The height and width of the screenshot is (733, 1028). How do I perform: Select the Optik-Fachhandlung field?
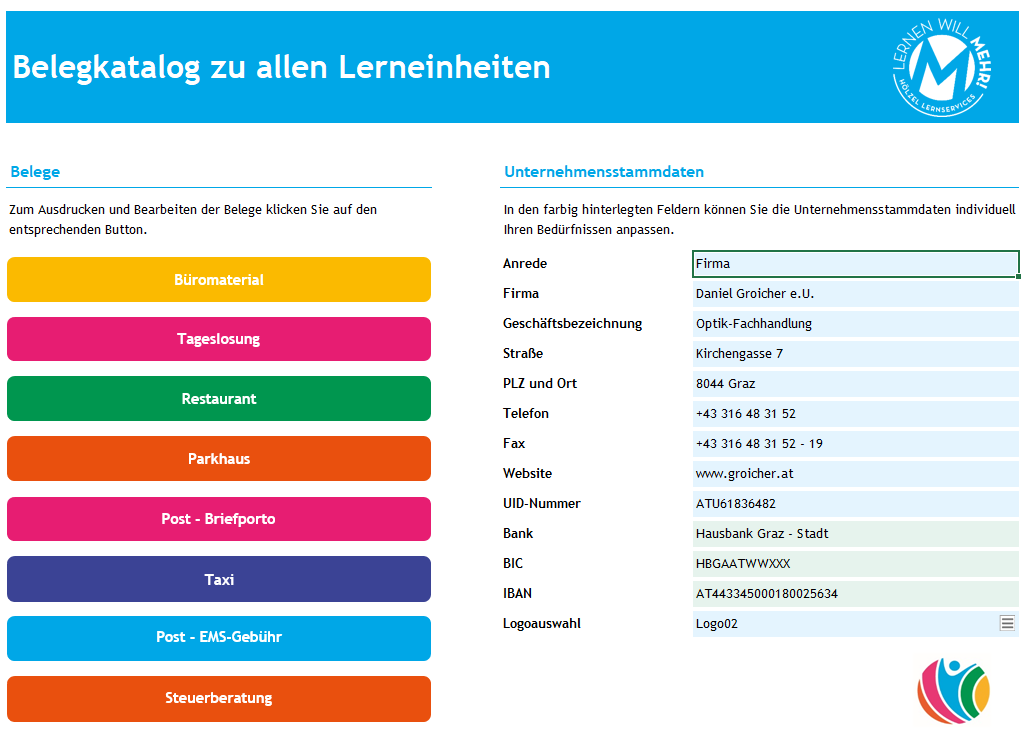[856, 324]
